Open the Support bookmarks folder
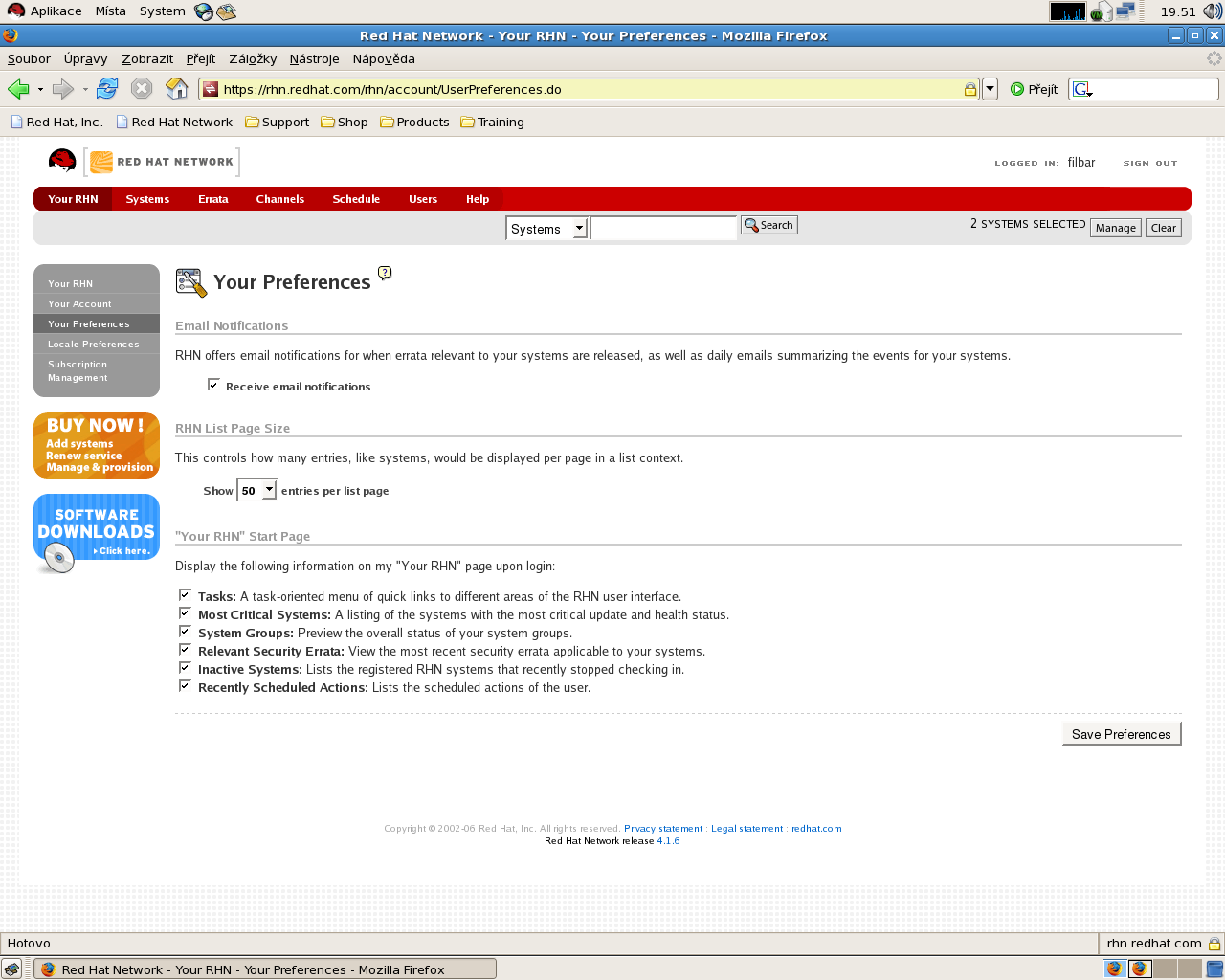 coord(278,122)
